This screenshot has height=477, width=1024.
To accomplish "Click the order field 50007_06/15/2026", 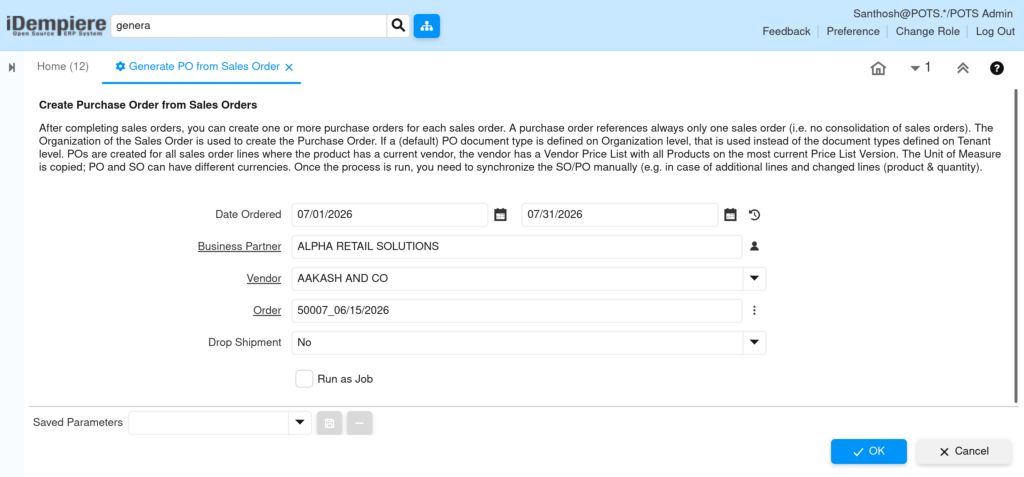I will point(517,310).
